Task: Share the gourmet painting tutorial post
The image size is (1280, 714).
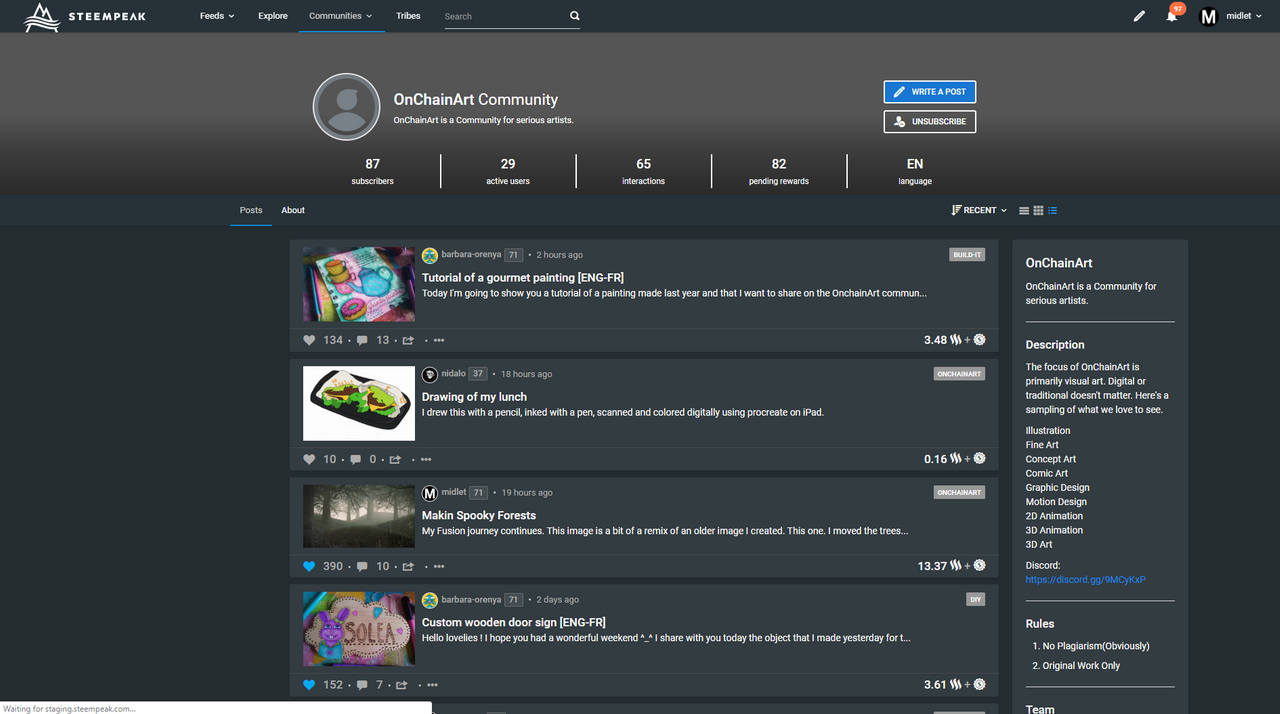Action: (407, 340)
